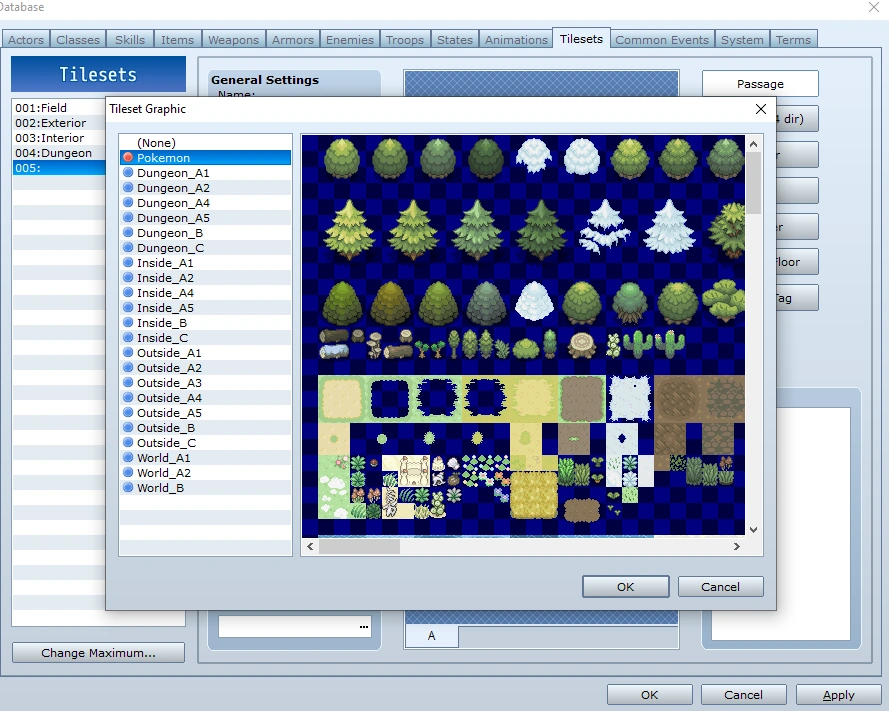The height and width of the screenshot is (711, 889).
Task: Apply changes in the Database window
Action: pos(839,695)
